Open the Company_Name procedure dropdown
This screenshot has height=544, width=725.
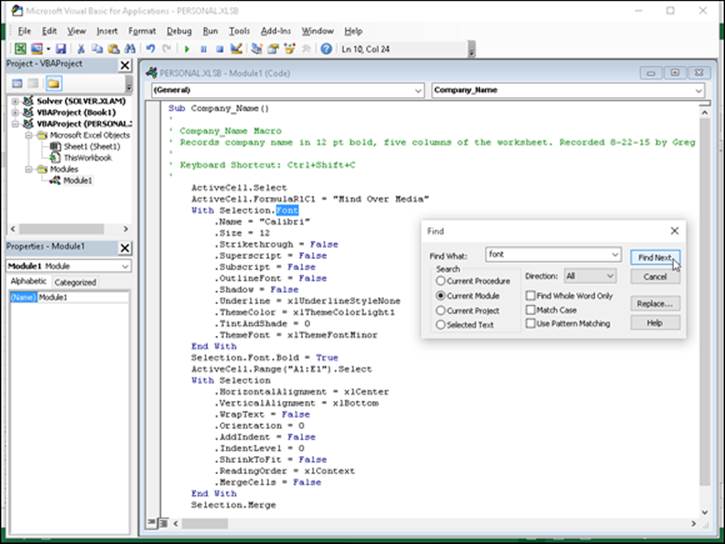coord(699,90)
